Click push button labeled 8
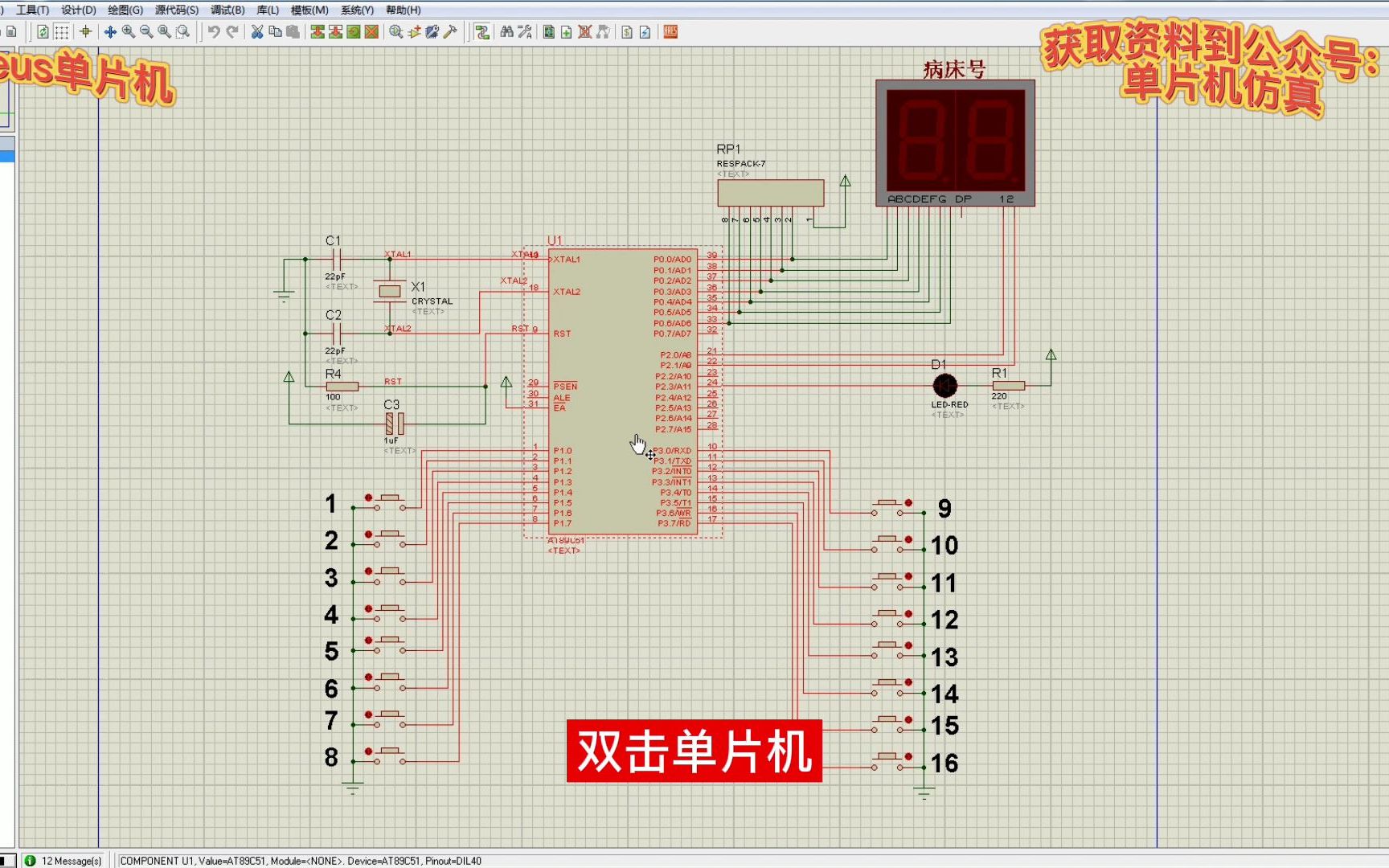Screen dimensions: 1389x868 pos(389,755)
